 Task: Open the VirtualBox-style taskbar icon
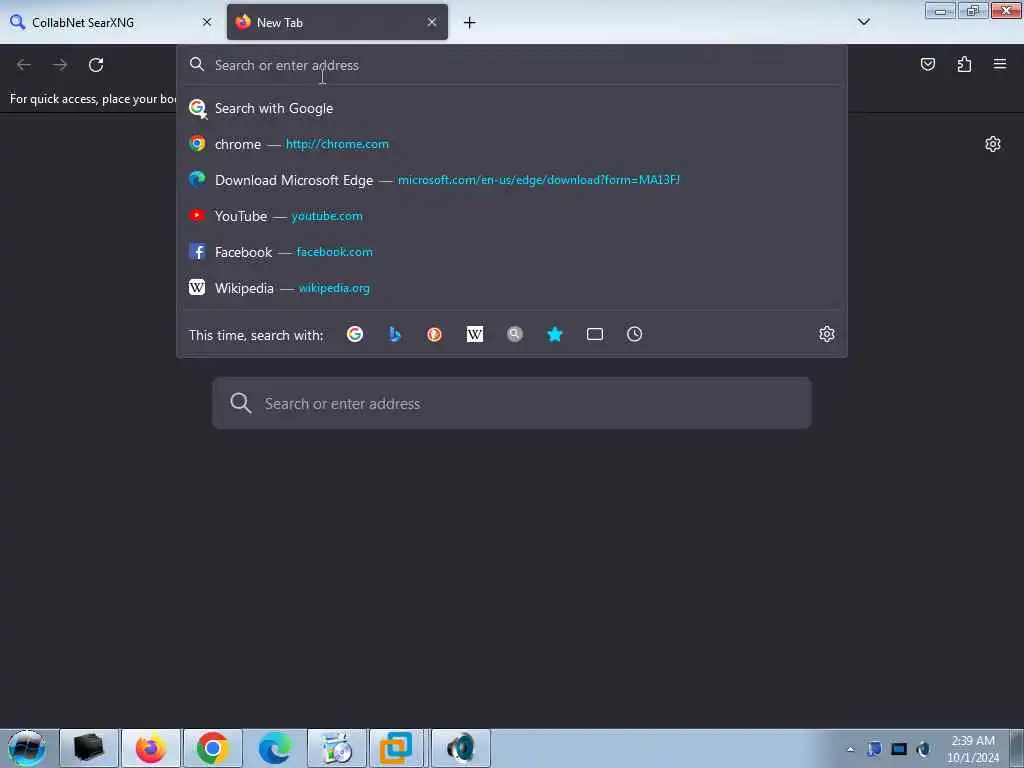click(396, 748)
